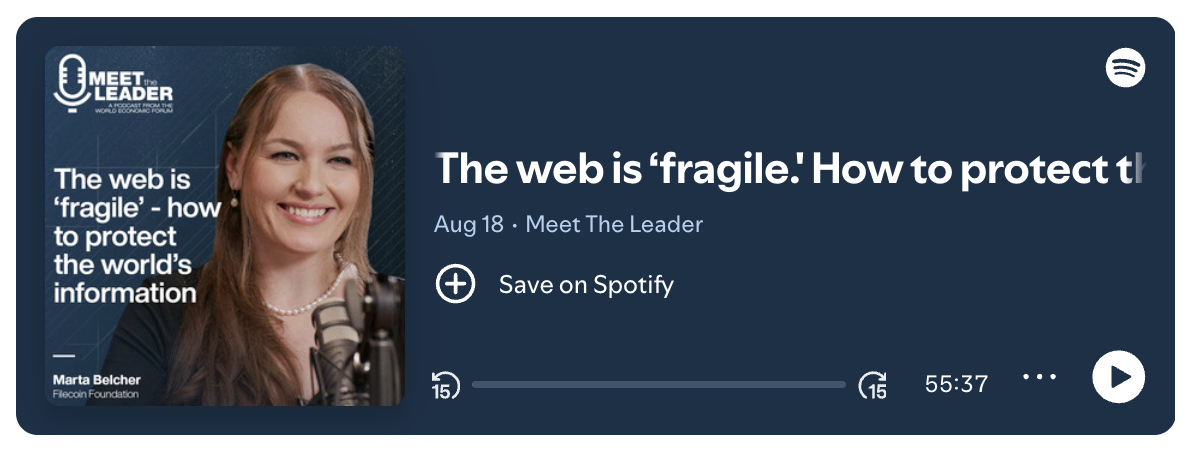Image resolution: width=1198 pixels, height=460 pixels.
Task: Skip back 15 seconds
Action: click(x=445, y=384)
